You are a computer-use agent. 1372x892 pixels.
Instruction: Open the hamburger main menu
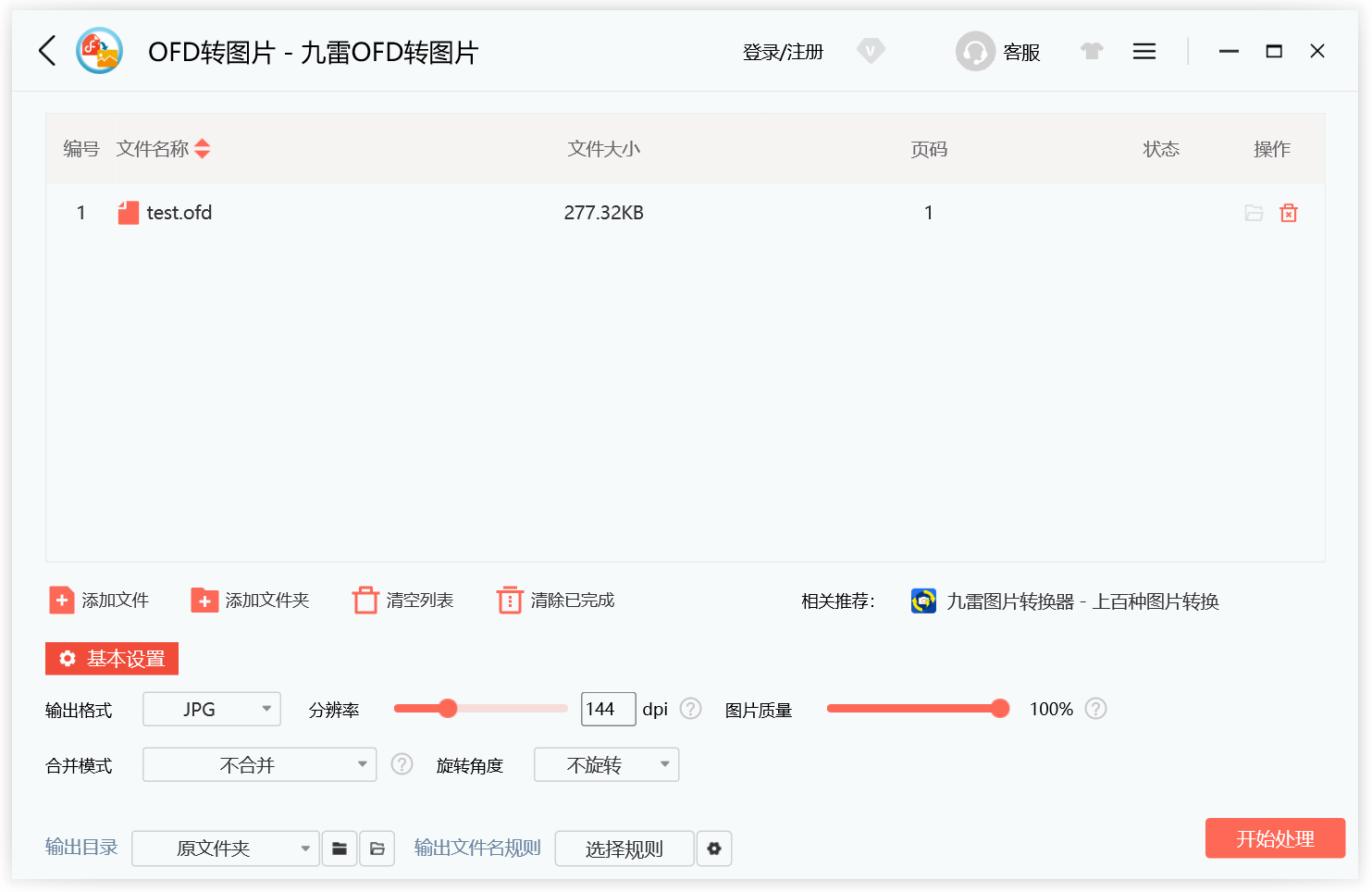tap(1144, 51)
